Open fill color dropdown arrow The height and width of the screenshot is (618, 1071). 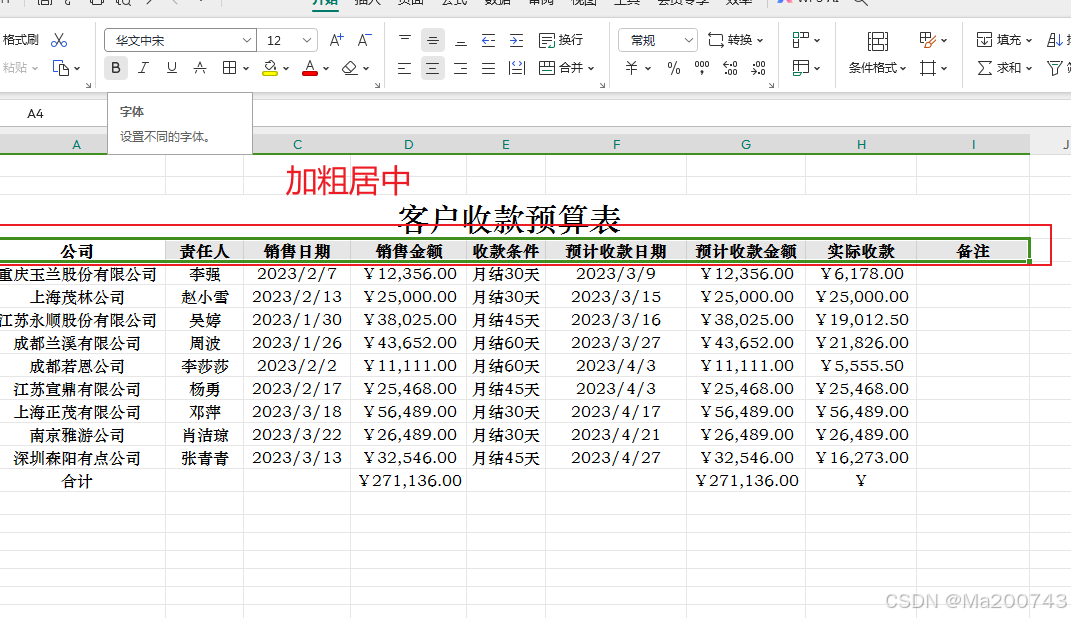(286, 68)
